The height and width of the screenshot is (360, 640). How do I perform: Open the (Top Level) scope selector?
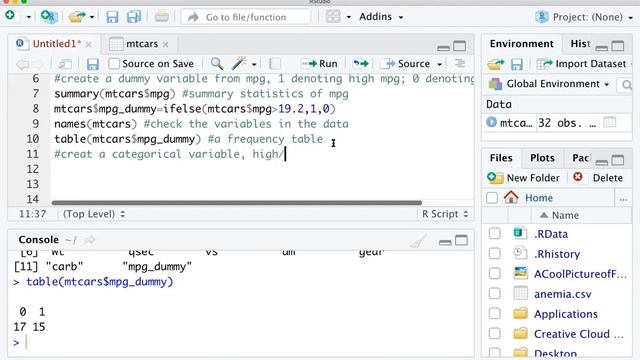pos(94,214)
